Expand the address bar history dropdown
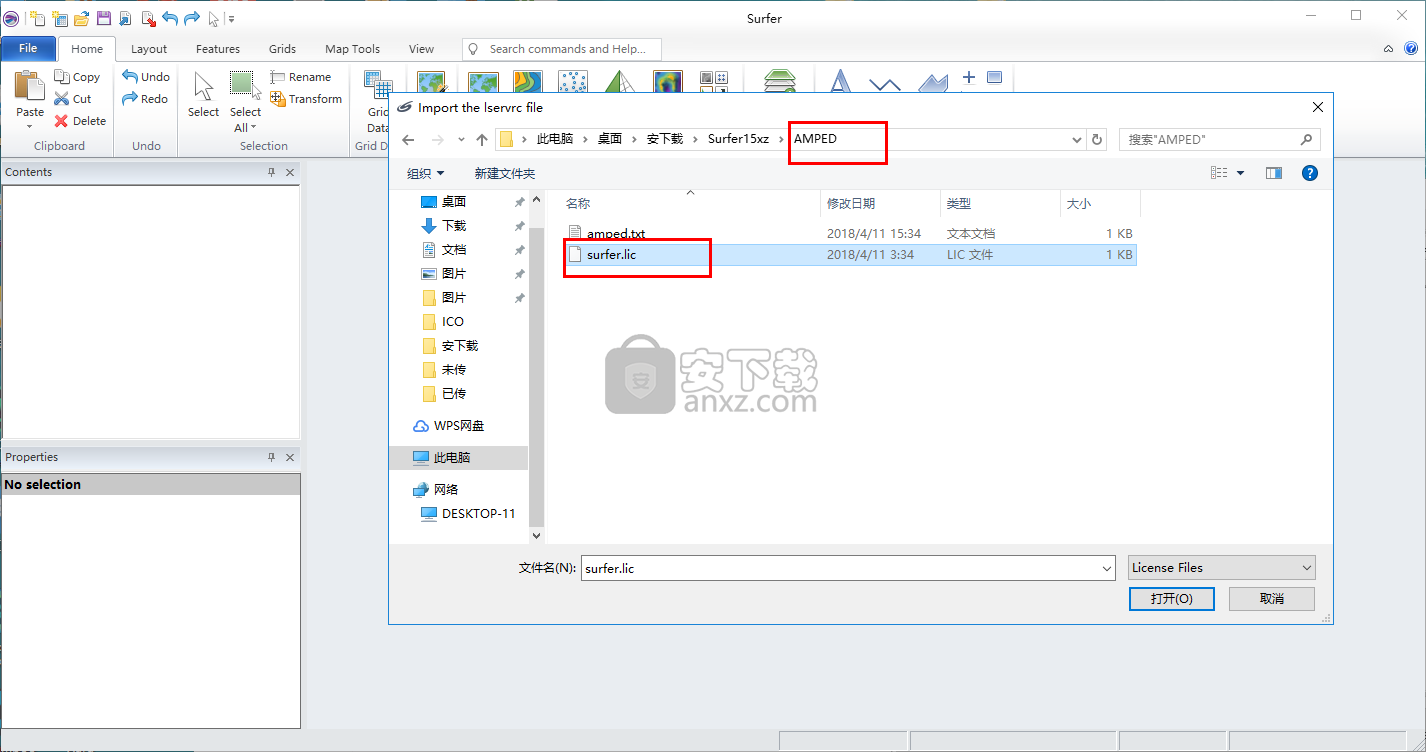 1076,140
